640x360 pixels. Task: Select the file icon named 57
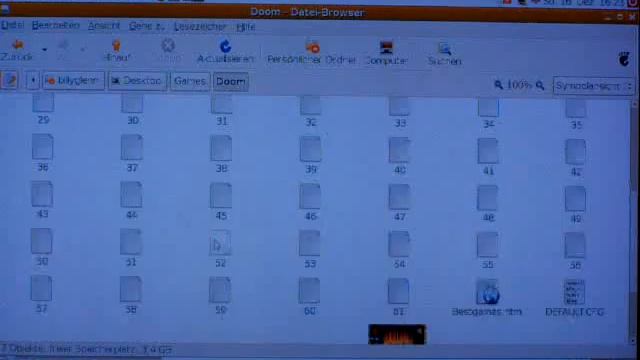coord(41,288)
